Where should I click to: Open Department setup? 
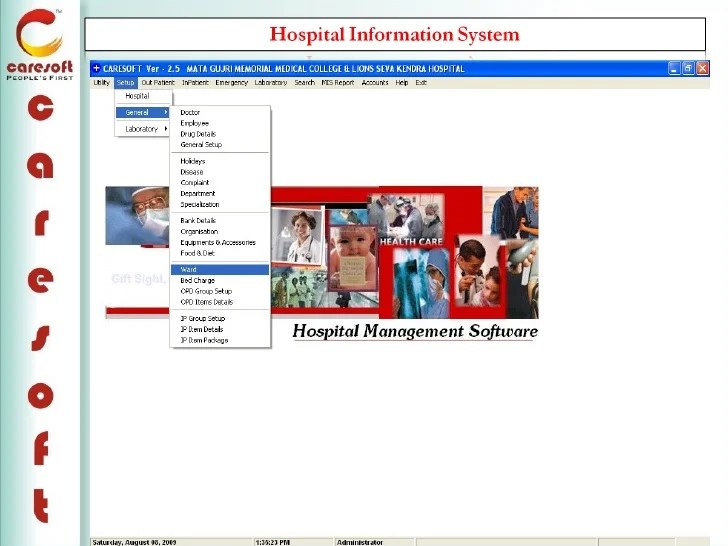pyautogui.click(x=220, y=193)
